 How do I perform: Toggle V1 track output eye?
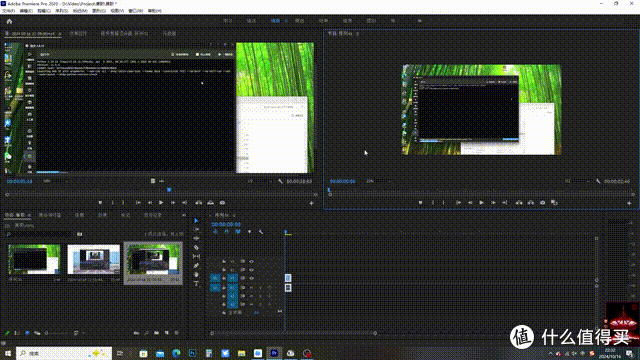(x=251, y=278)
